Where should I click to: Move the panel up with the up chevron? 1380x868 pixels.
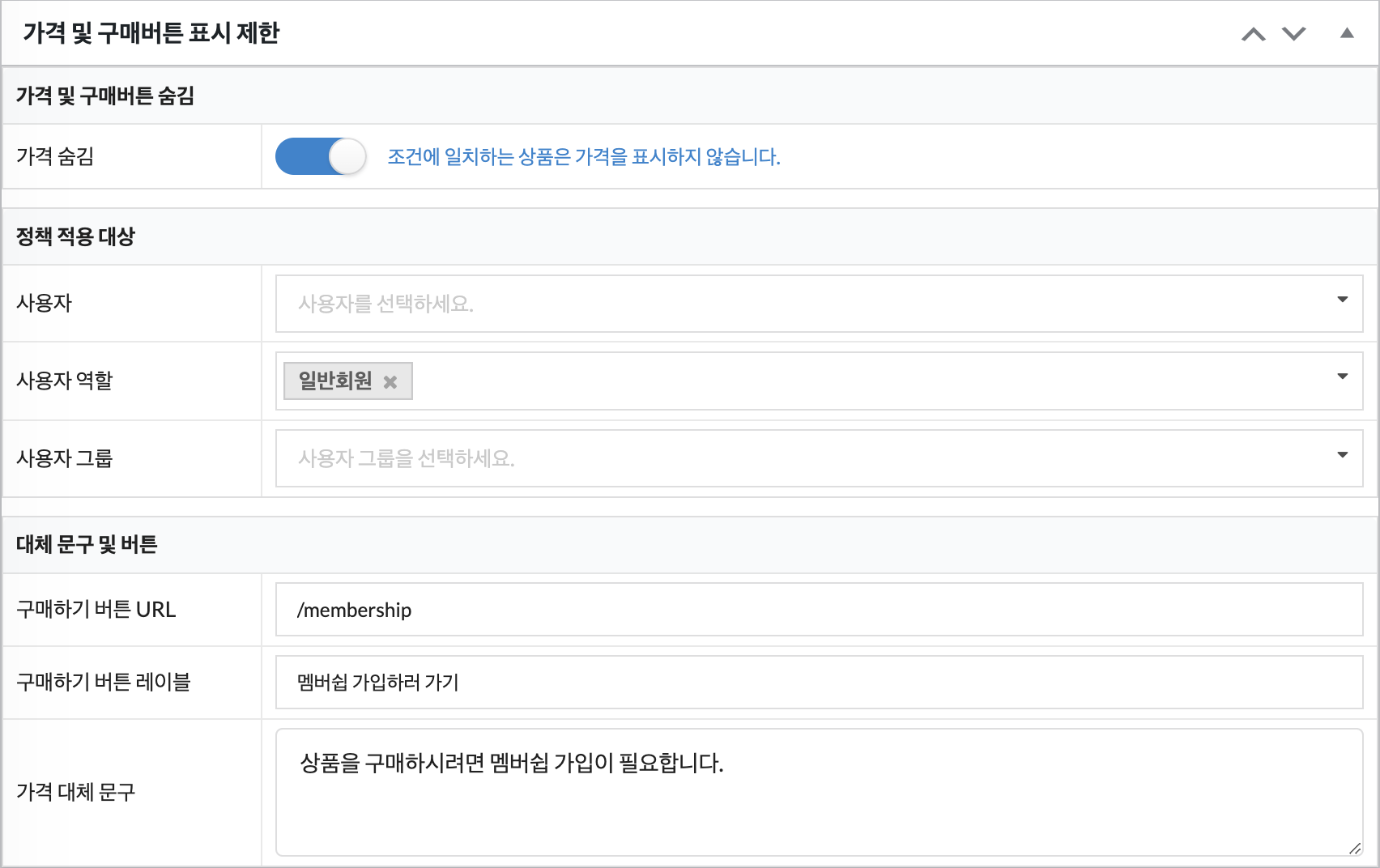click(x=1253, y=34)
